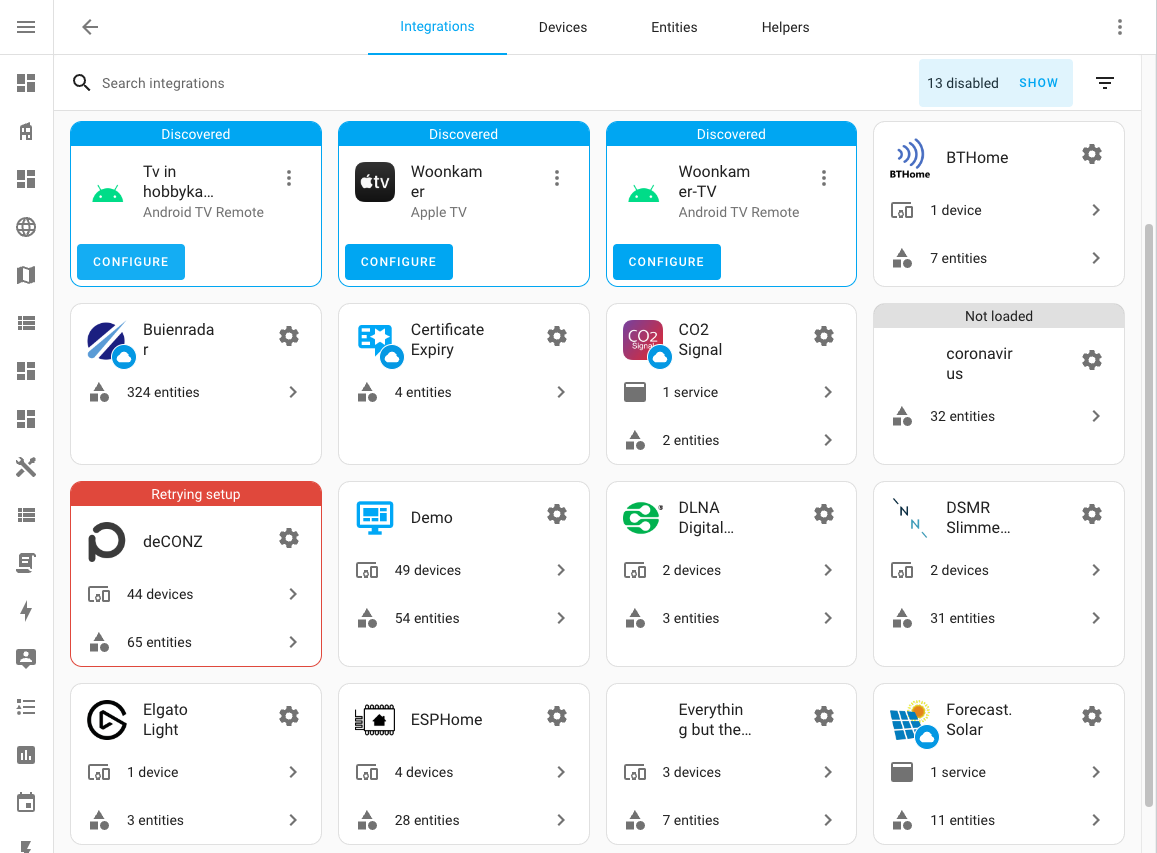1157x853 pixels.
Task: Open BTHome integration settings gear
Action: (1092, 154)
